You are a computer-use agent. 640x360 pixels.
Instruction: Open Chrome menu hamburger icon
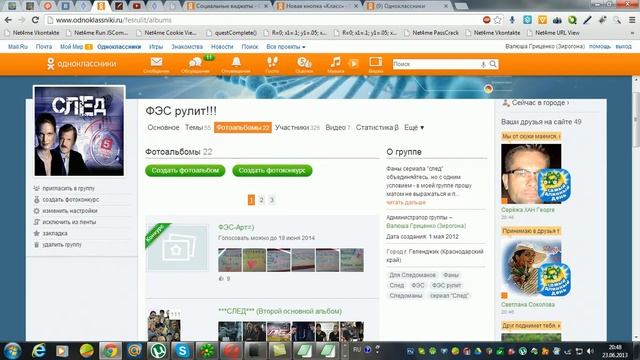coord(632,20)
